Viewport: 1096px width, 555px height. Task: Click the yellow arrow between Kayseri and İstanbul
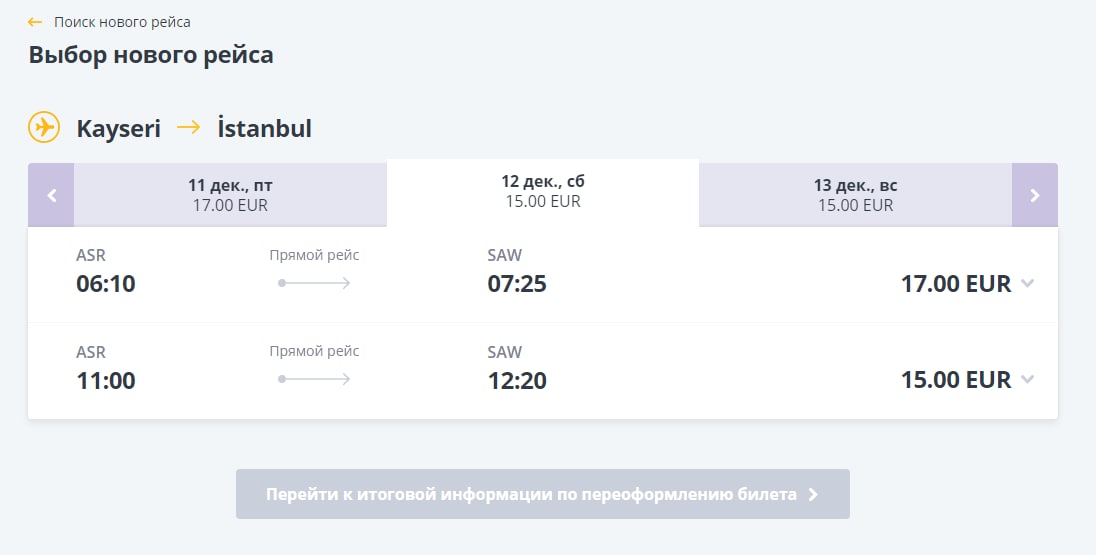(x=189, y=127)
